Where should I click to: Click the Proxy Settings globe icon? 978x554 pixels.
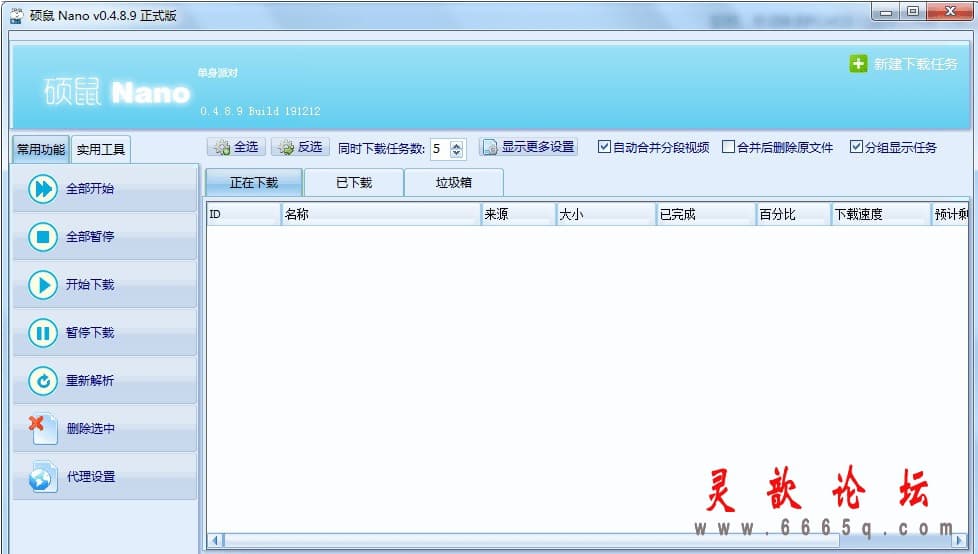point(42,477)
